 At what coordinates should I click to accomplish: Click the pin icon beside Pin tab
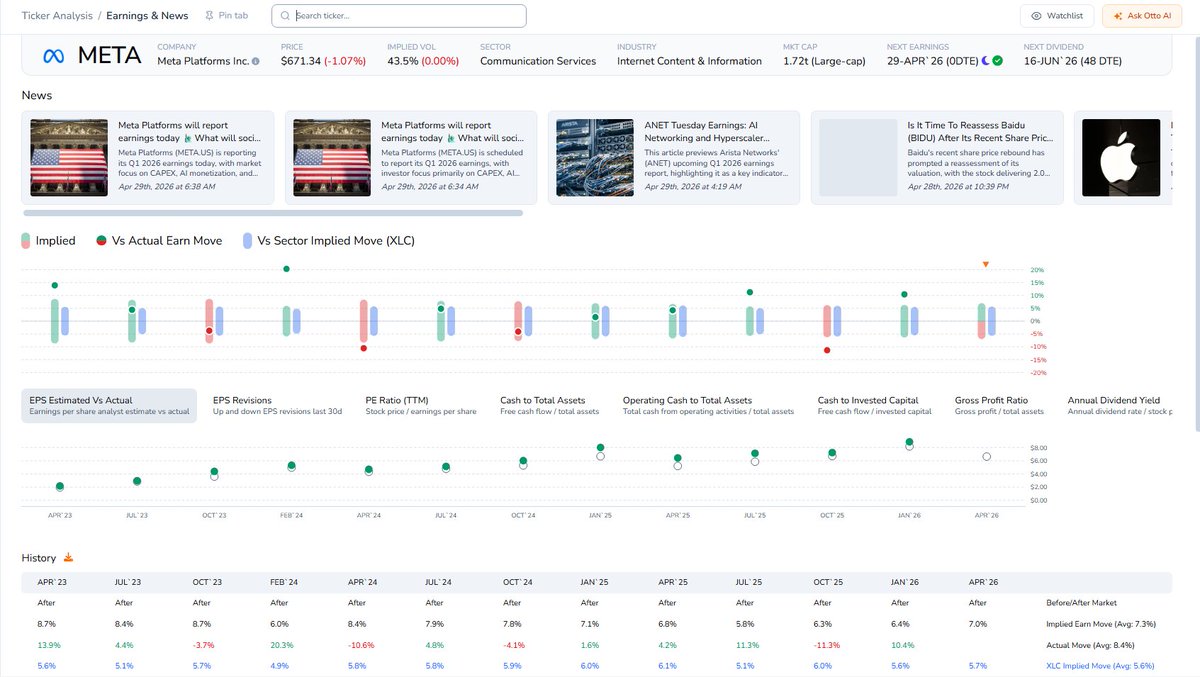click(209, 16)
